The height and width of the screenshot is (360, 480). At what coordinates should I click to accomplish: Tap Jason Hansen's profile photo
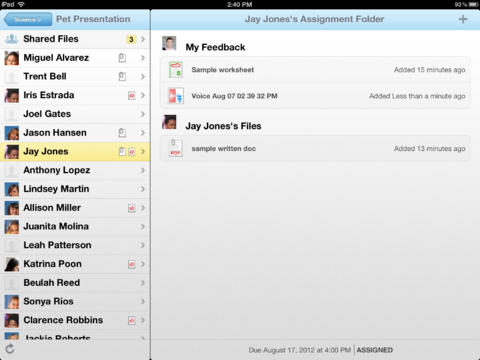click(12, 133)
